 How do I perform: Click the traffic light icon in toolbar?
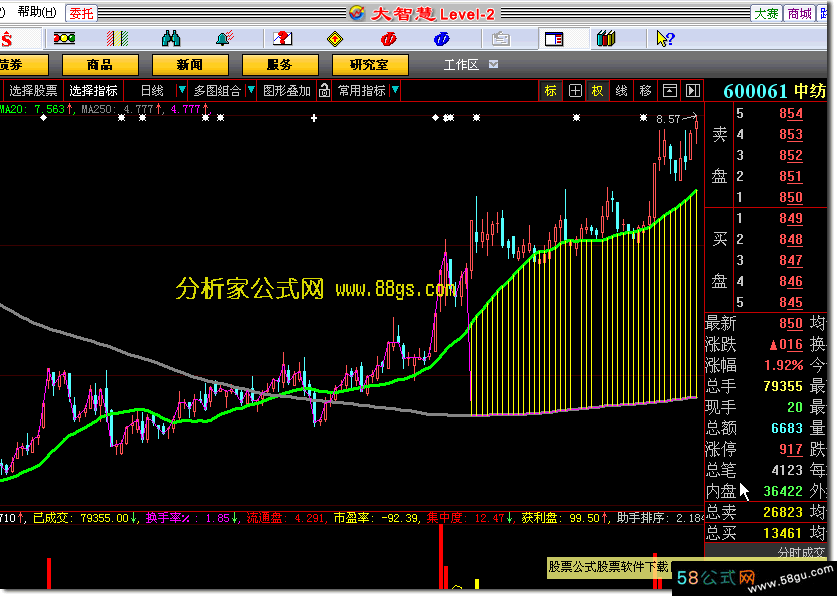point(65,39)
